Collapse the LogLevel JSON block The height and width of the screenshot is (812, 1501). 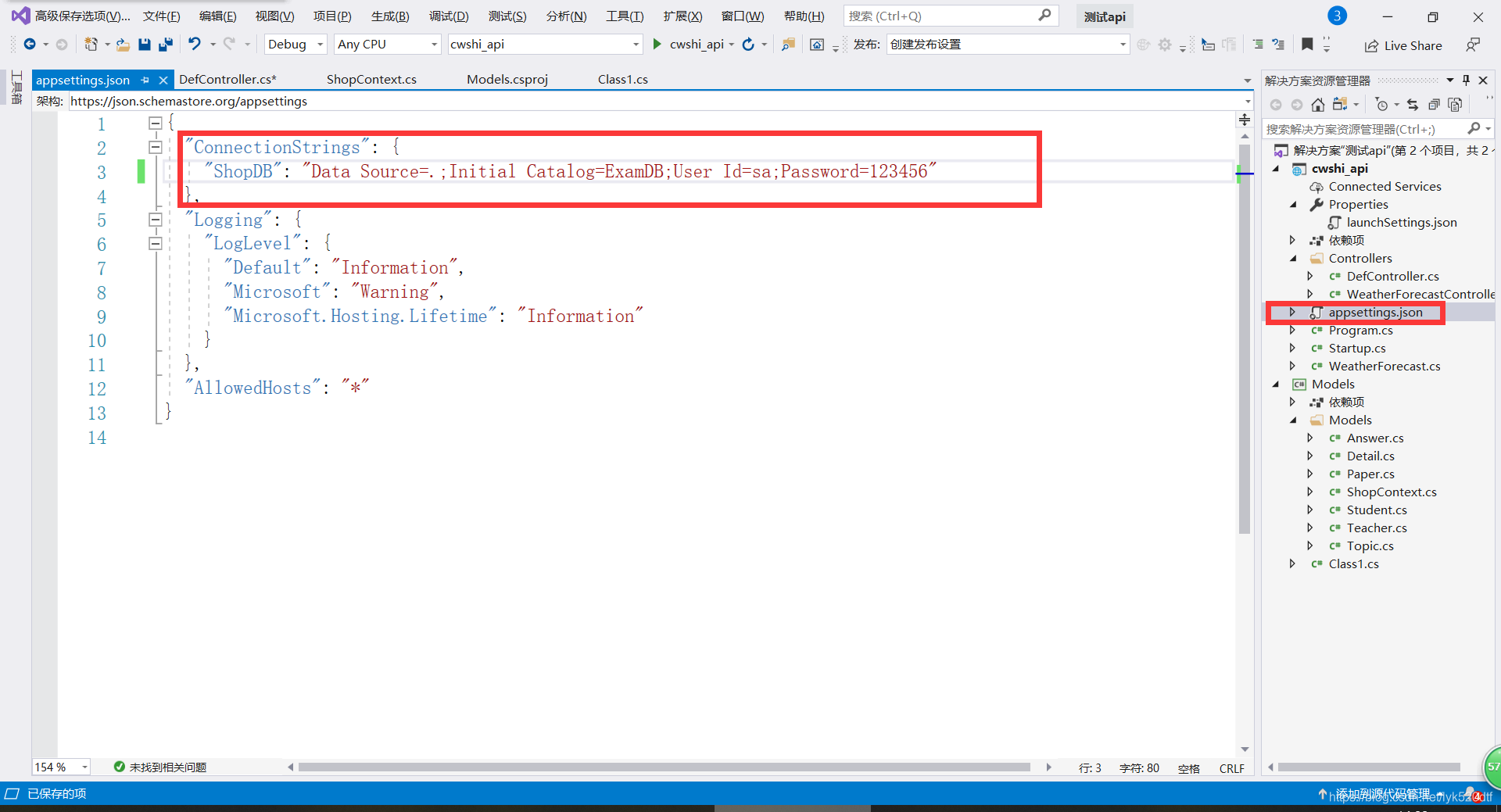(155, 244)
